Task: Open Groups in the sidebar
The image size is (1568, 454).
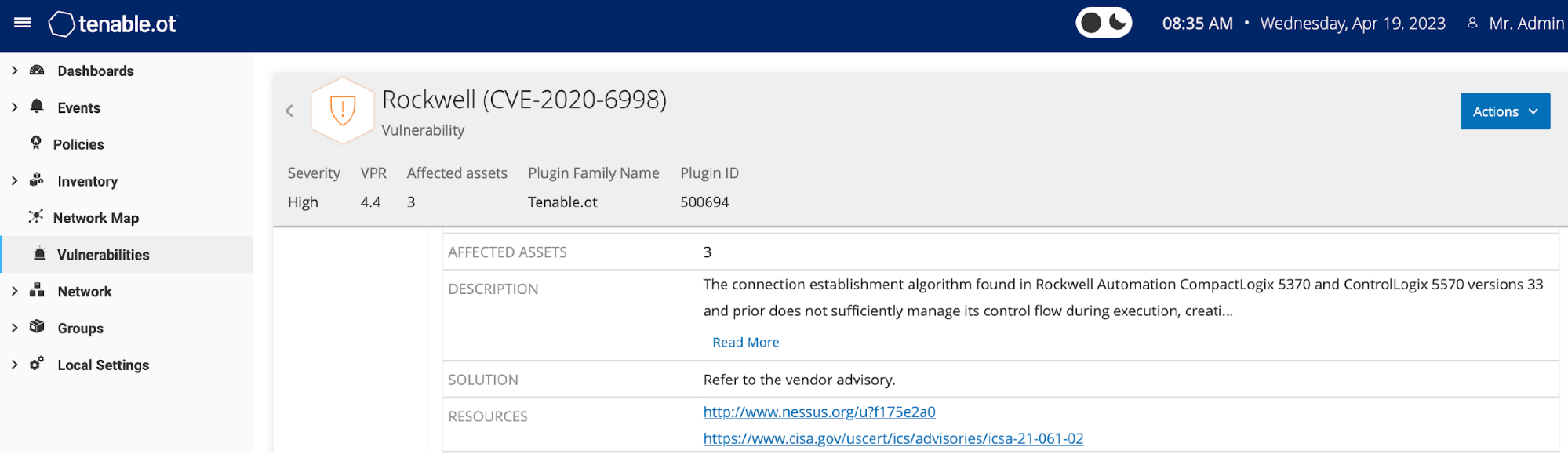Action: pos(80,329)
